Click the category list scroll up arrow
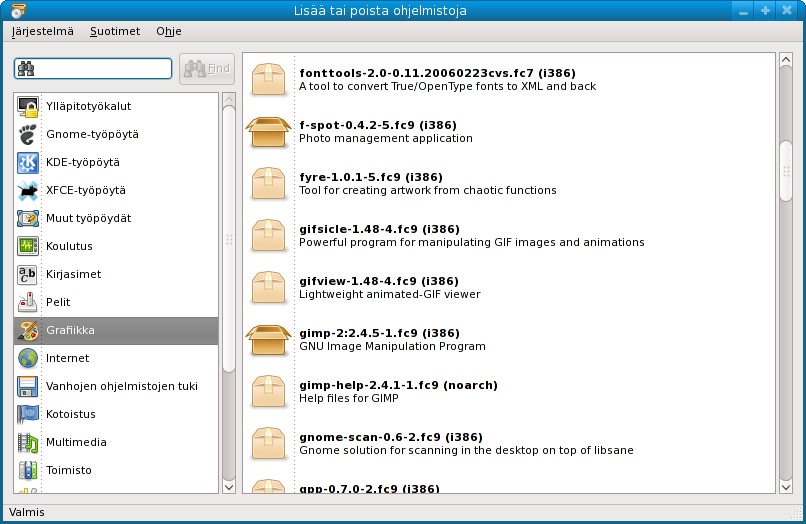 pos(228,100)
